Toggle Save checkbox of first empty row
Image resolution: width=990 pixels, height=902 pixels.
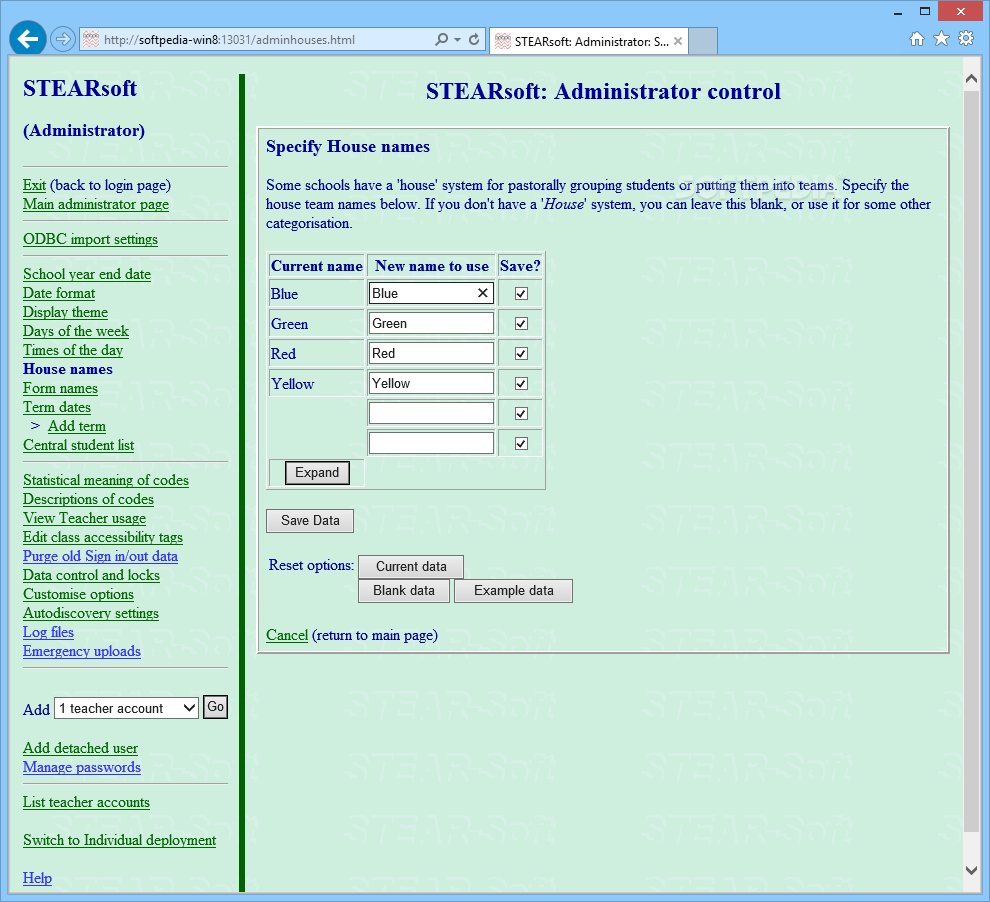(521, 413)
